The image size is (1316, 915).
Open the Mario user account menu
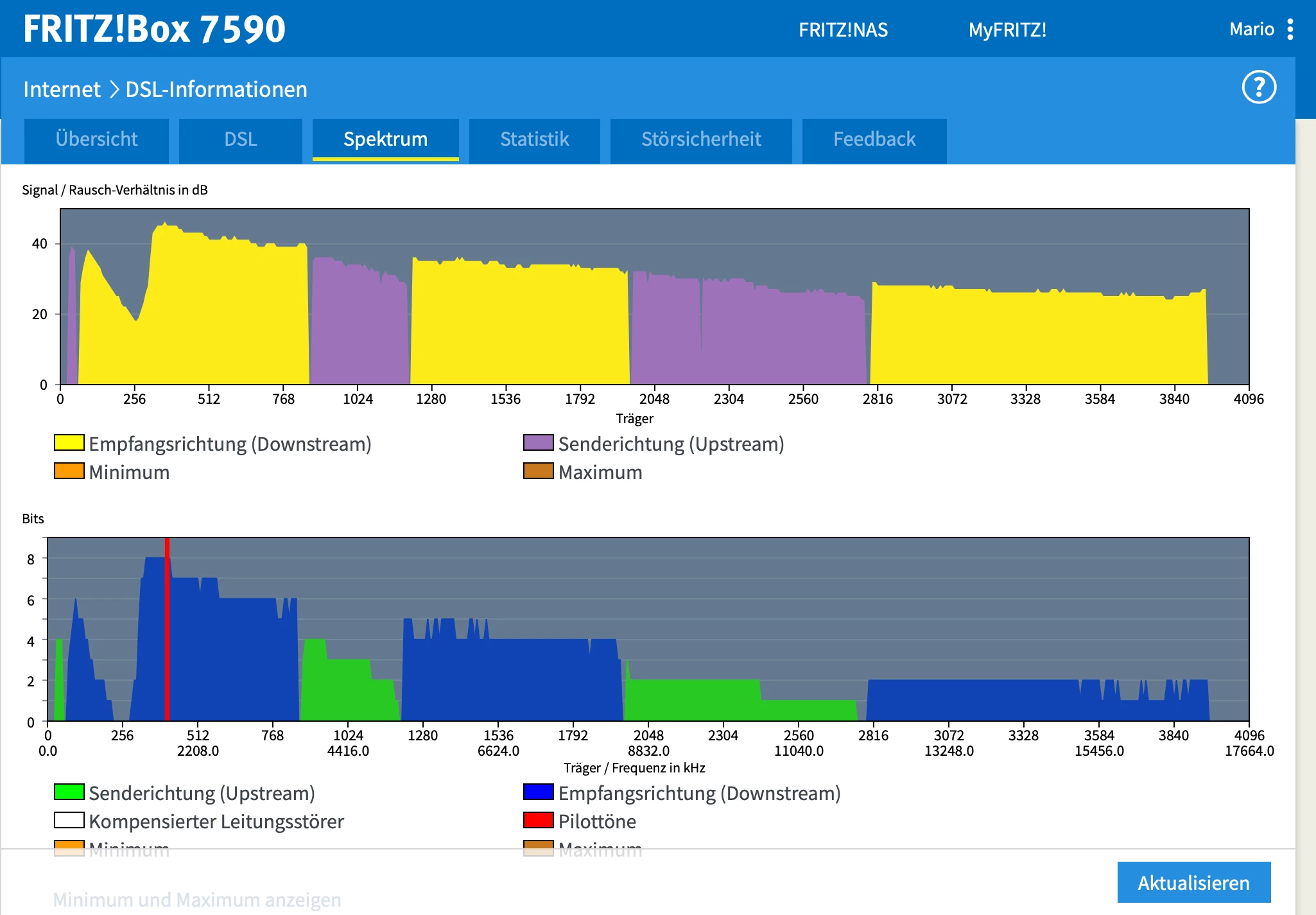(x=1251, y=30)
